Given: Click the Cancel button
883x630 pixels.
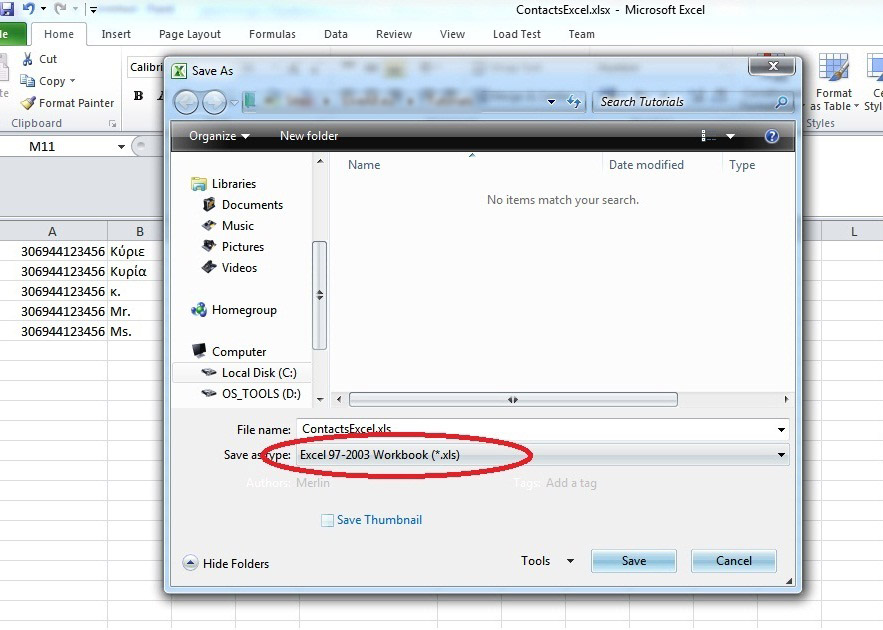Looking at the screenshot, I should coord(734,561).
